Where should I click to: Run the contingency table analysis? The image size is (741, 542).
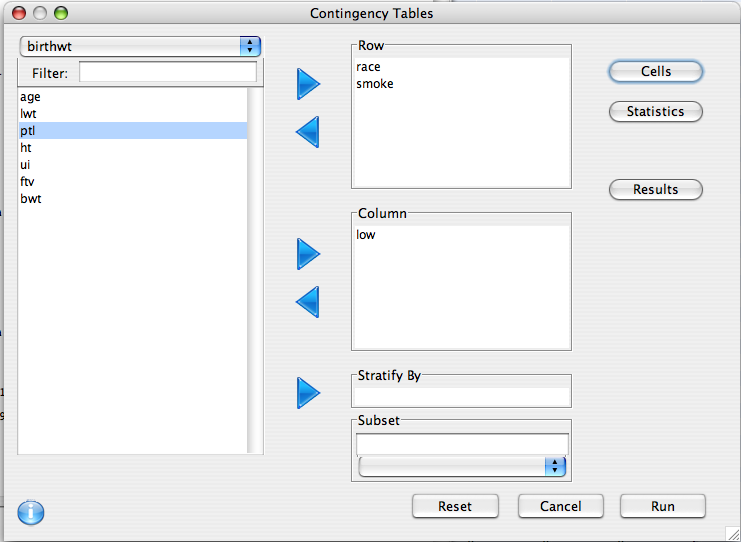coord(663,506)
